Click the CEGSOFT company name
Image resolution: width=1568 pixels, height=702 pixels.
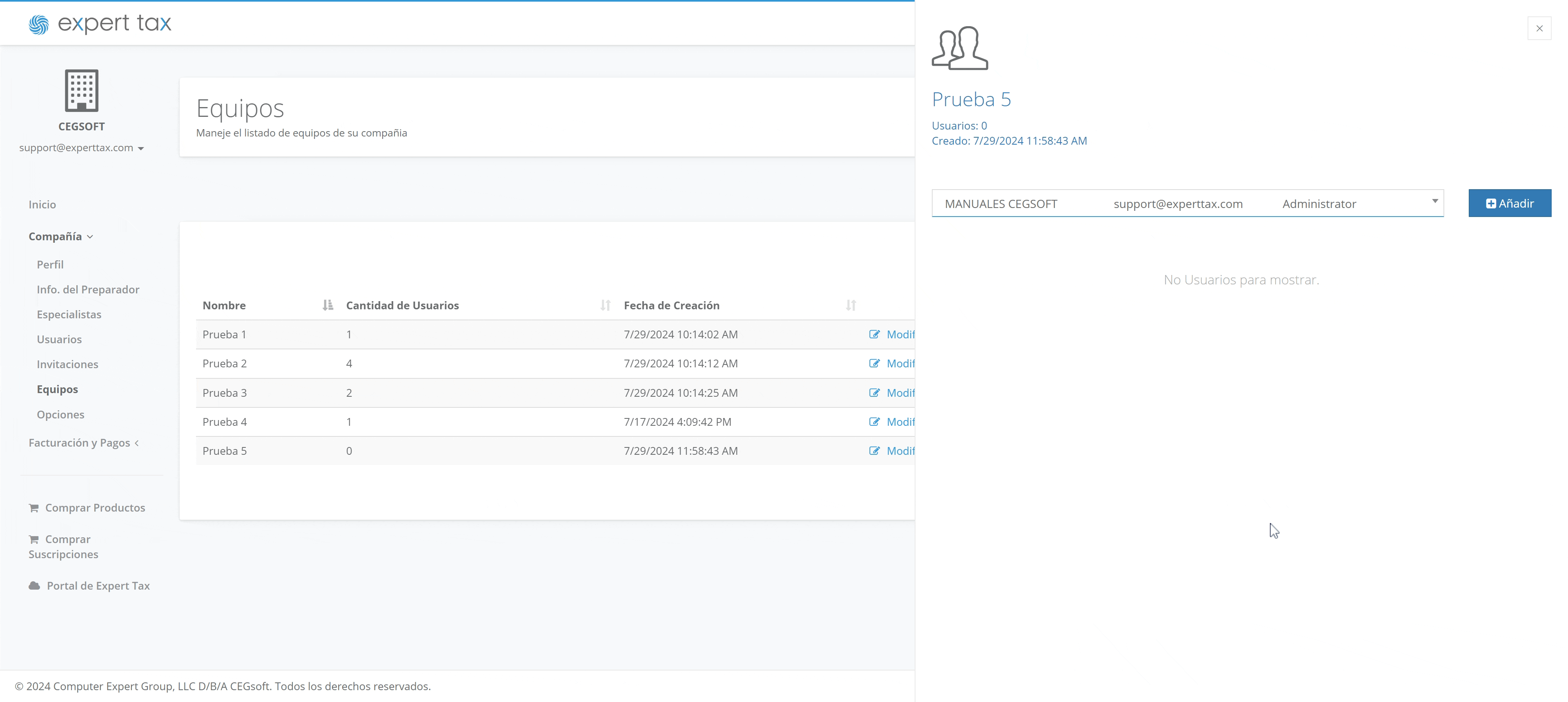(x=82, y=126)
